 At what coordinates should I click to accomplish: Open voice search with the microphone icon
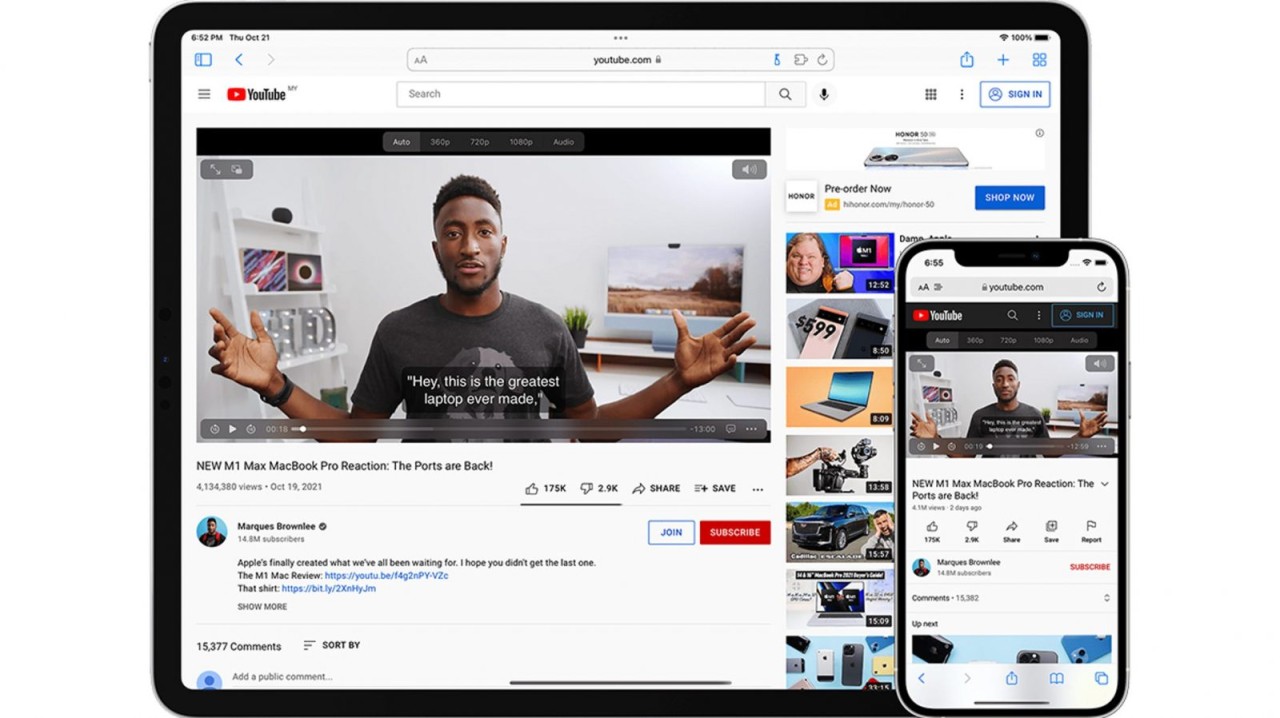pyautogui.click(x=823, y=93)
